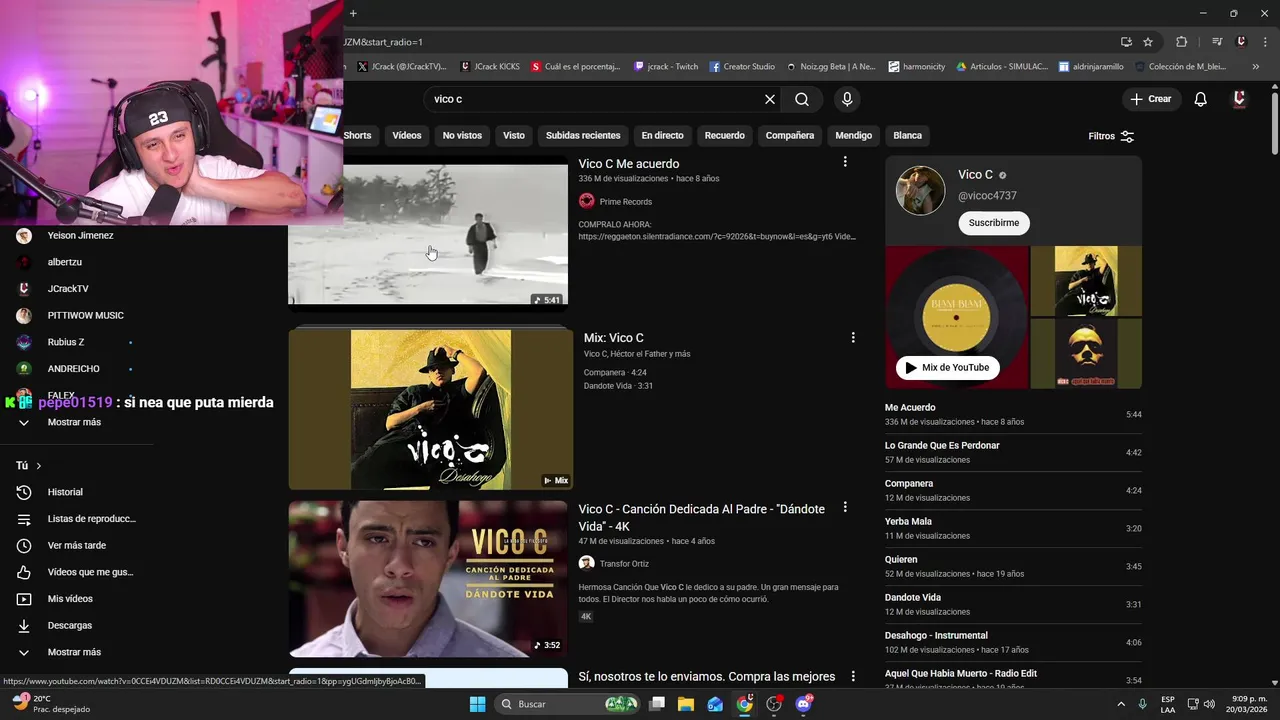
Task: Select the Compañera chip
Action: pos(790,135)
